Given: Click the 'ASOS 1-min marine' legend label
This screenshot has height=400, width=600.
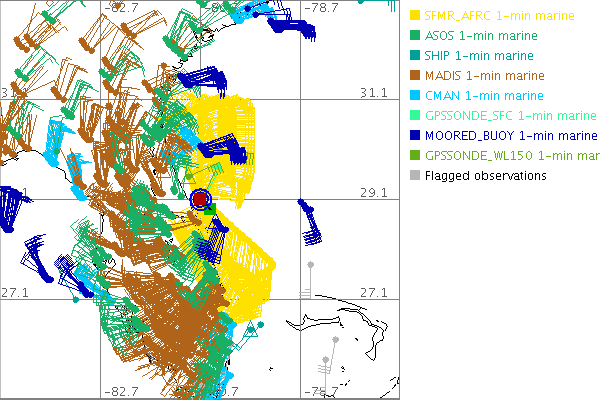Looking at the screenshot, I should pos(481,36).
